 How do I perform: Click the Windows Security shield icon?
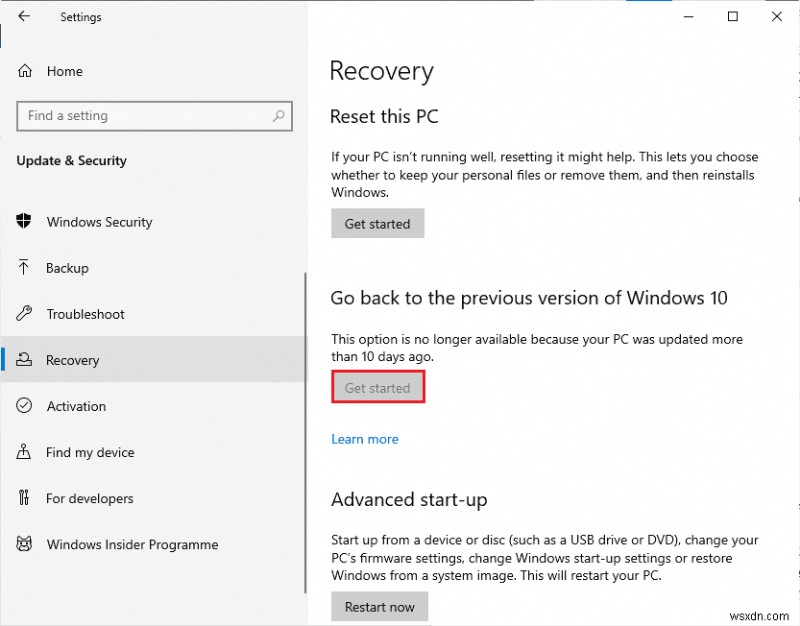pyautogui.click(x=25, y=222)
